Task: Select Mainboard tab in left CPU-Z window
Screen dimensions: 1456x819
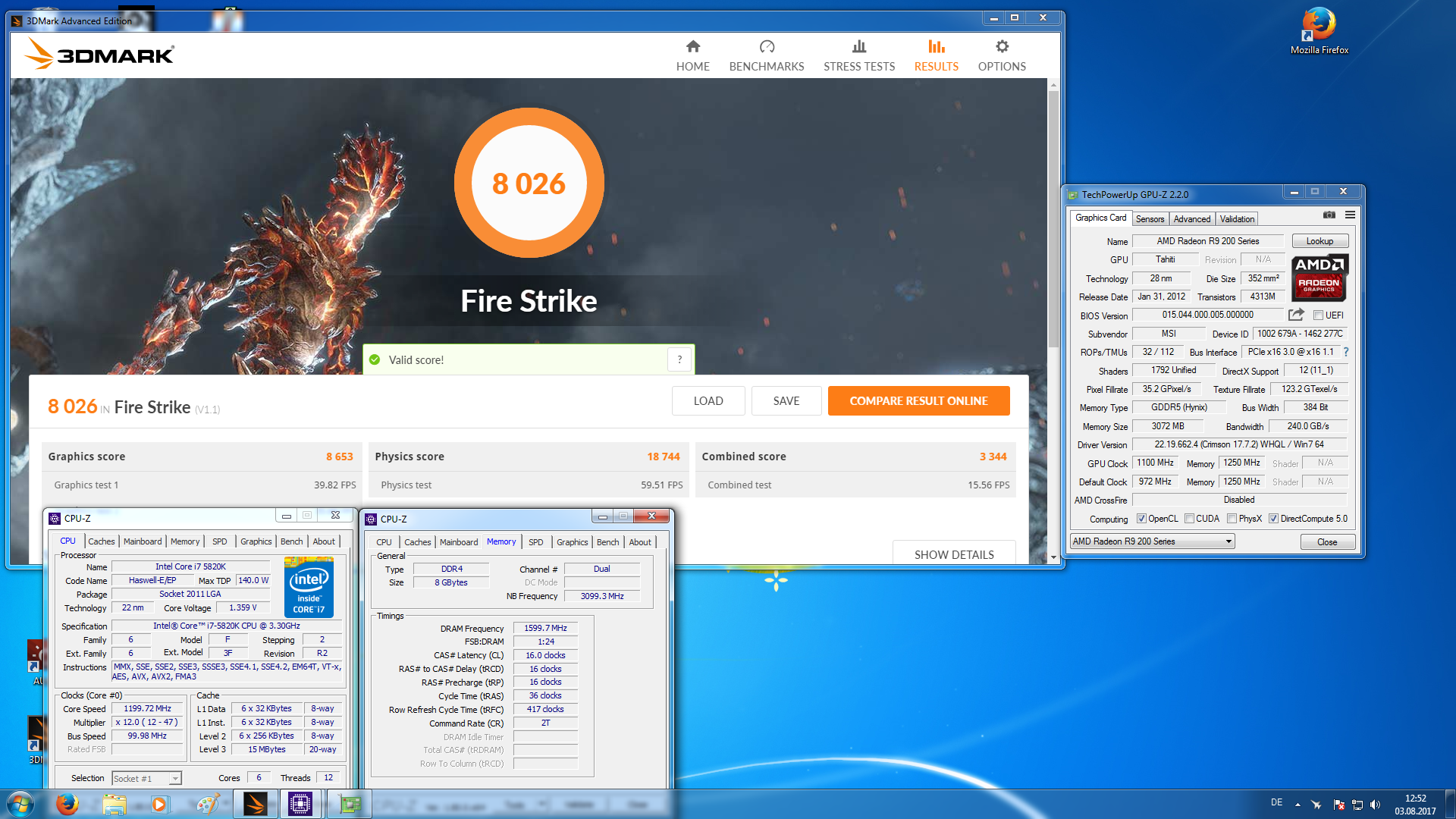Action: 143,541
